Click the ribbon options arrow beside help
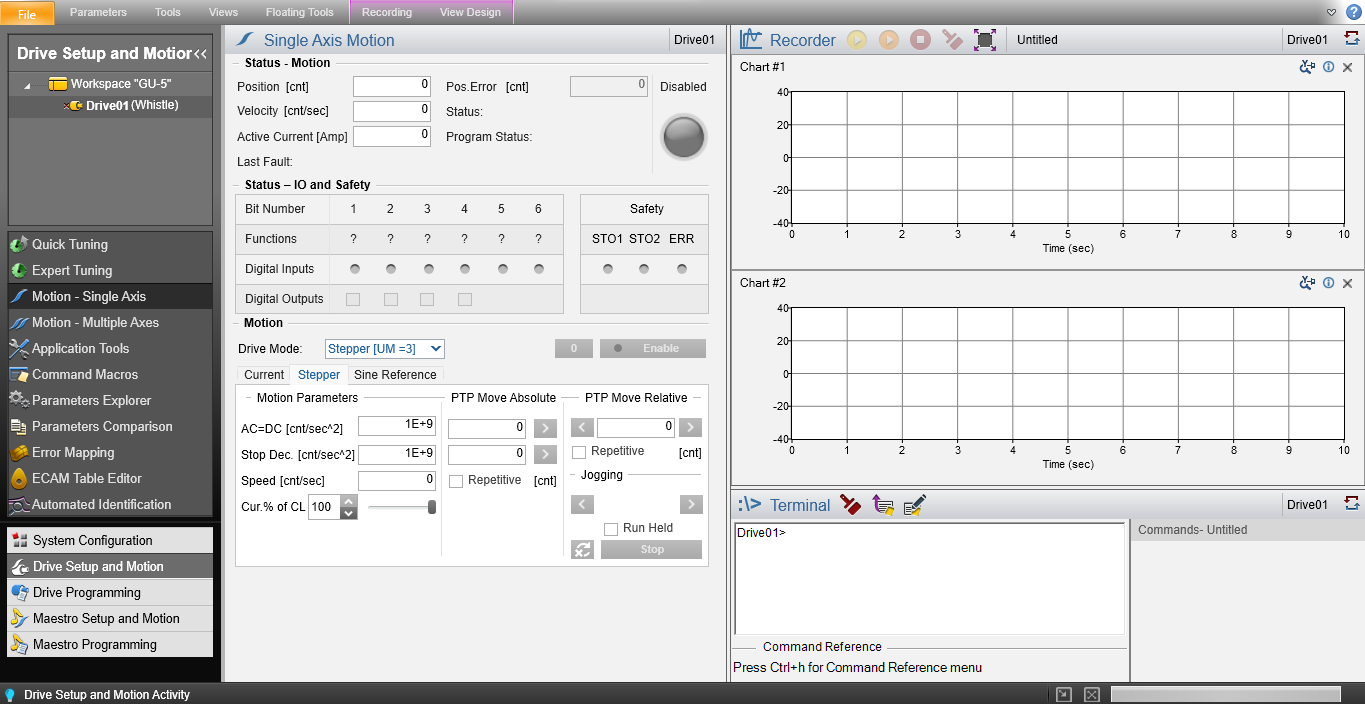Screen dimensions: 1365x704 [1331, 12]
